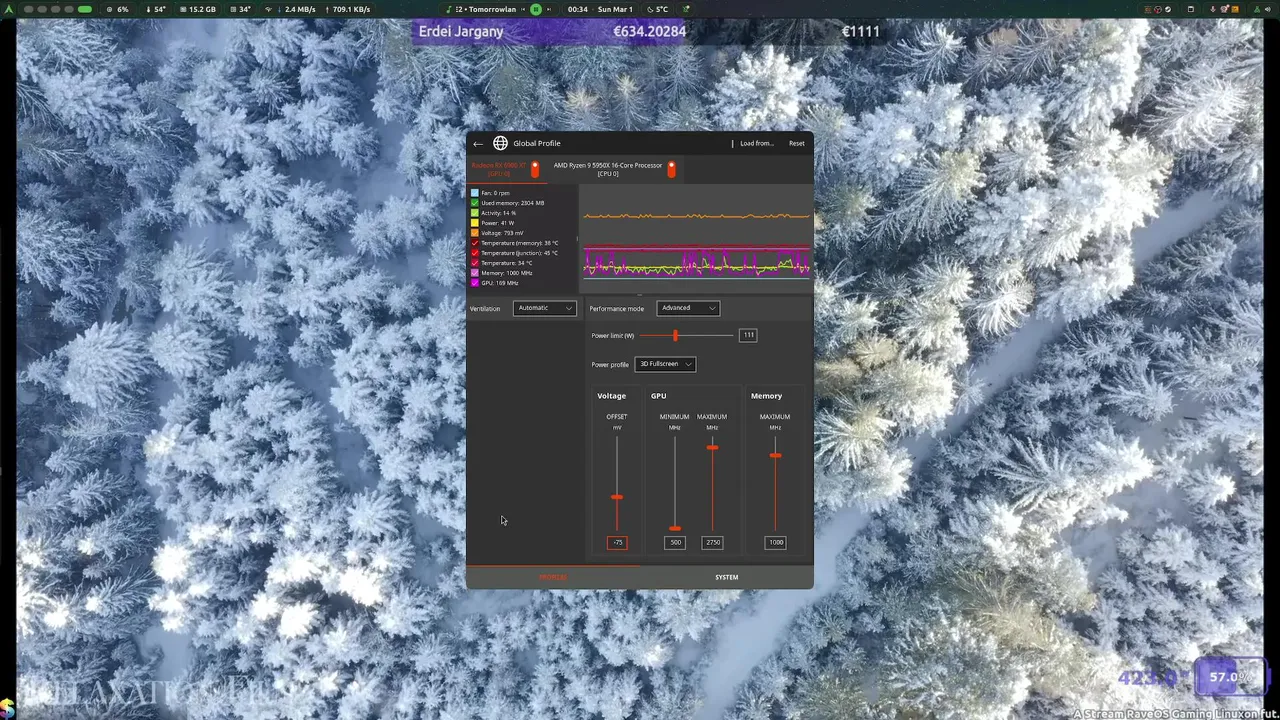Click the download arrow tray icon
This screenshot has width=1280, height=720.
coord(1213,9)
